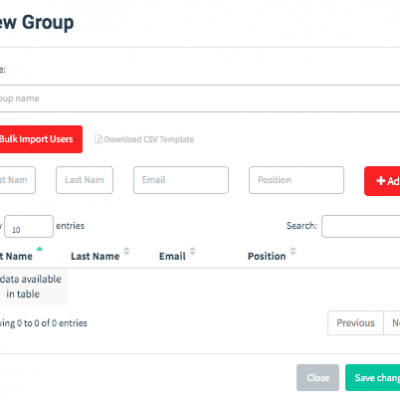Viewport: 400px width, 400px height.
Task: Focus the group name input field
Action: (200, 99)
